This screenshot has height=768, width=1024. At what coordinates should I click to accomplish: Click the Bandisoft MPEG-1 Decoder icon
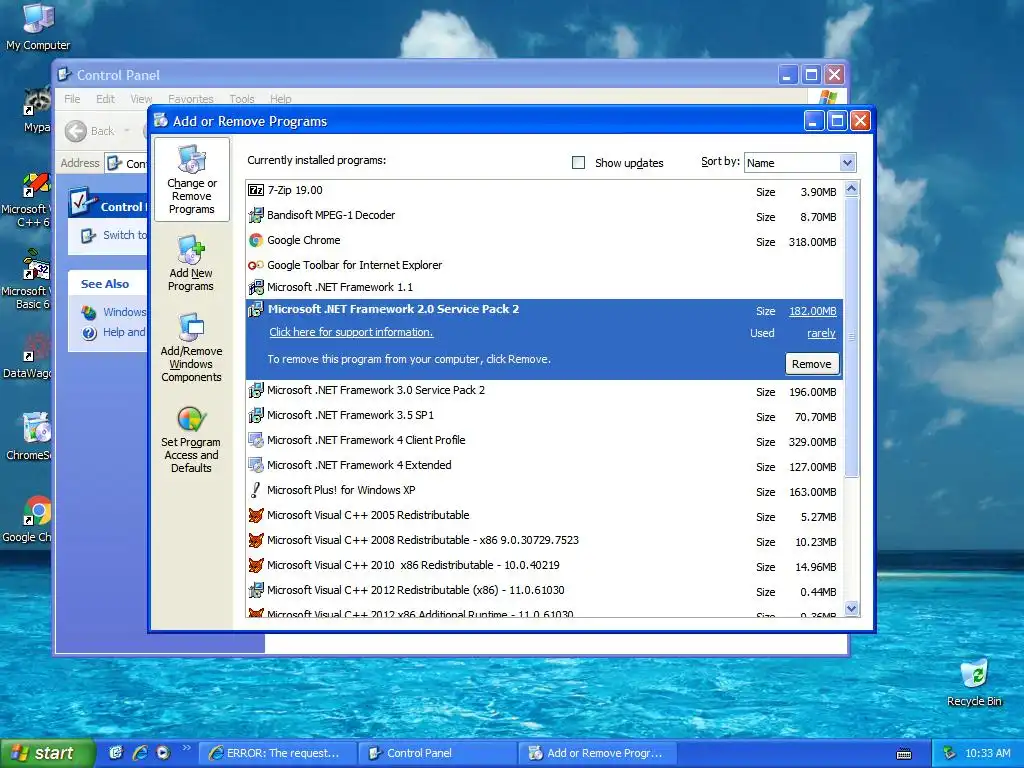(256, 215)
